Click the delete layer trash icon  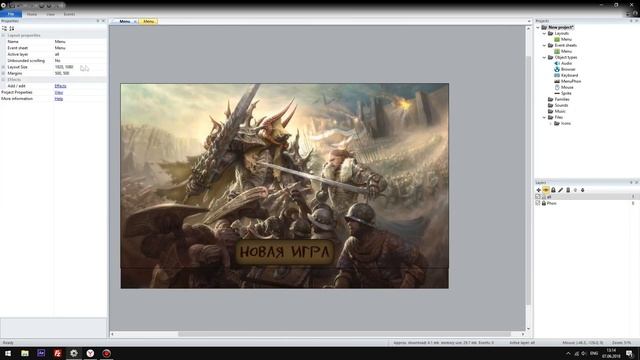click(568, 190)
